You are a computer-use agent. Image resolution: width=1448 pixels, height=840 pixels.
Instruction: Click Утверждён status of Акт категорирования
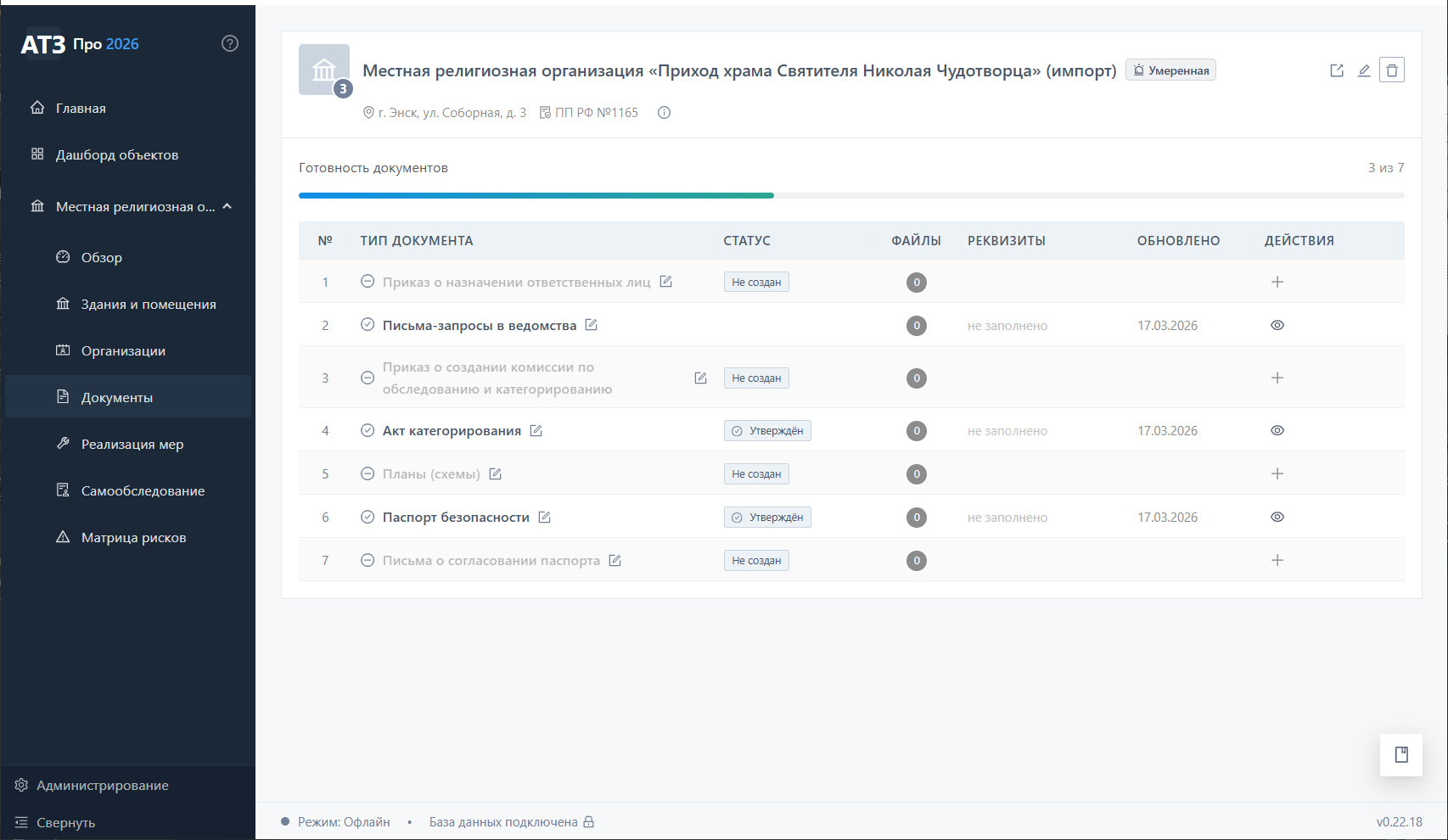(x=767, y=430)
